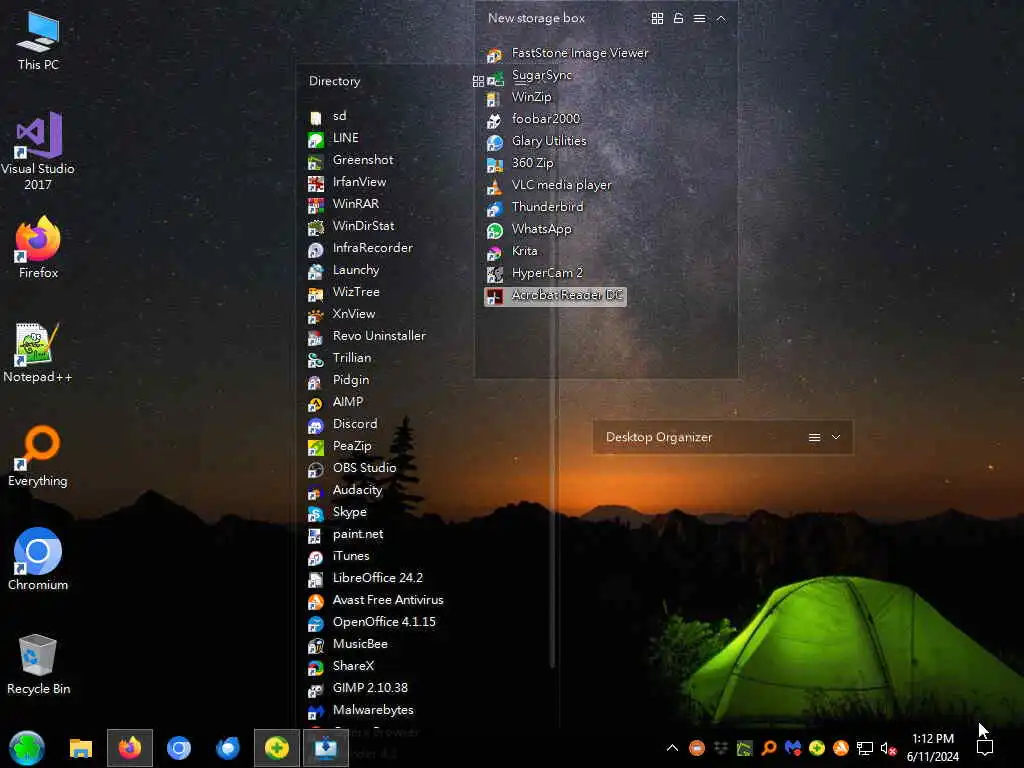Image resolution: width=1024 pixels, height=768 pixels.
Task: Open the Krita shortcut
Action: pos(512,251)
